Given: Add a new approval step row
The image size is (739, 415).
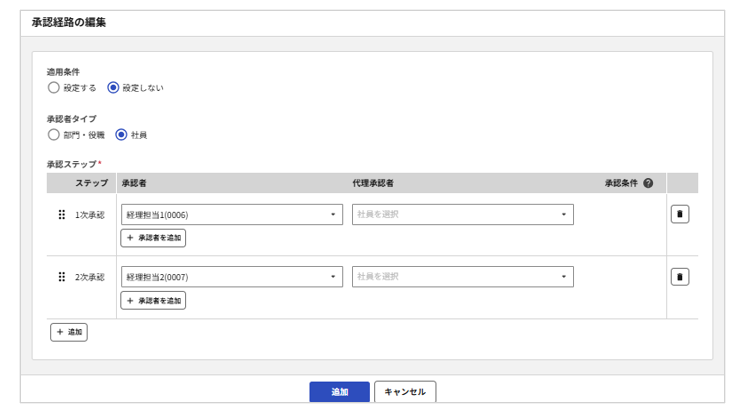Looking at the screenshot, I should (x=69, y=332).
